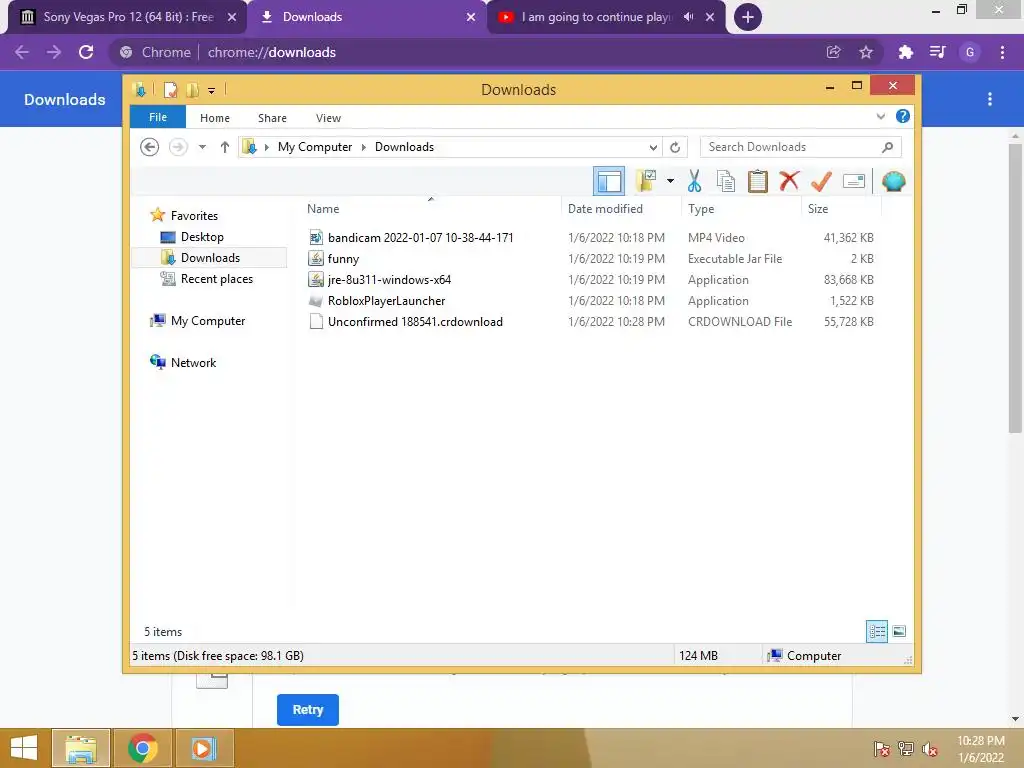Switch to large thumbnails view icon

(899, 631)
